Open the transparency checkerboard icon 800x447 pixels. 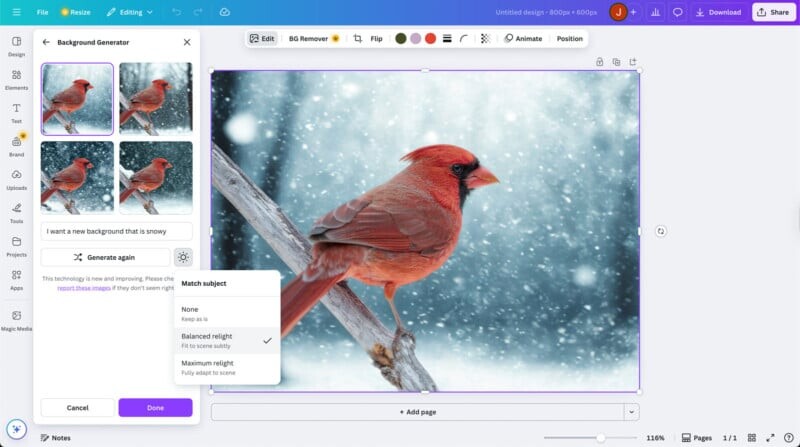pos(485,39)
